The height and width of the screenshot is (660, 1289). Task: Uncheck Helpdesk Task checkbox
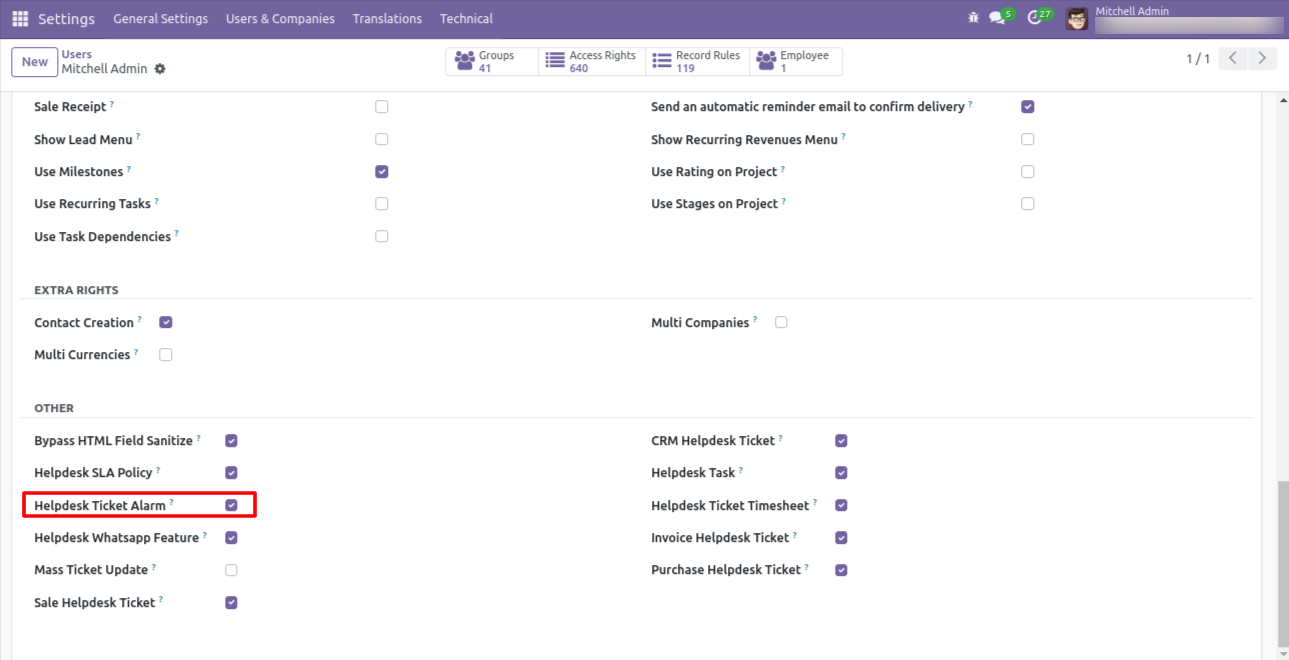841,473
